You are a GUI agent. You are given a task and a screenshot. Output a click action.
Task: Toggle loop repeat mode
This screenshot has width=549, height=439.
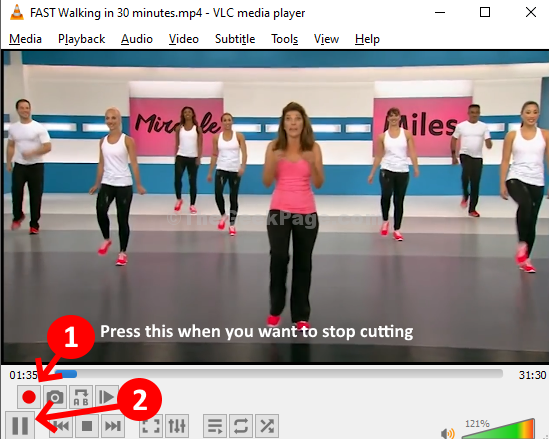click(241, 426)
